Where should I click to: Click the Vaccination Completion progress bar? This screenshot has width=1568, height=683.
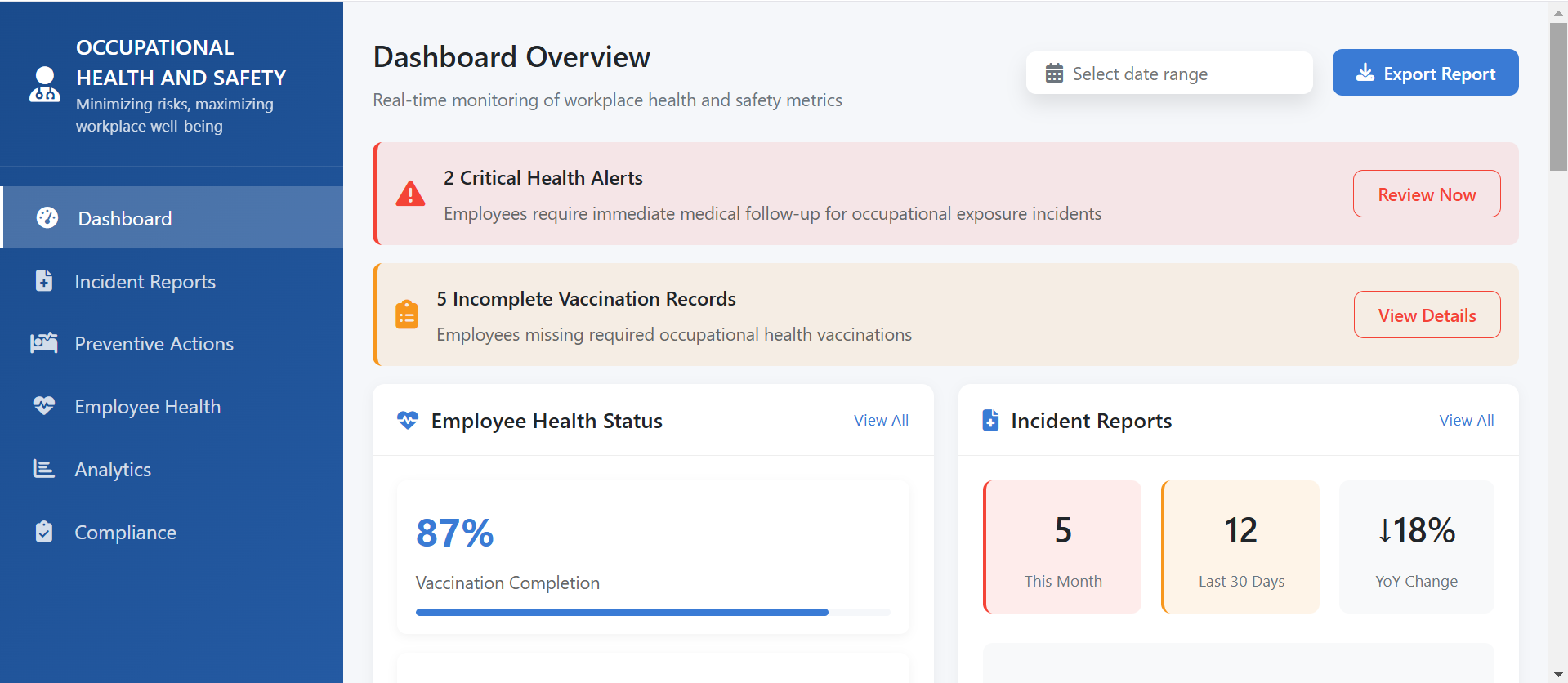pos(653,612)
